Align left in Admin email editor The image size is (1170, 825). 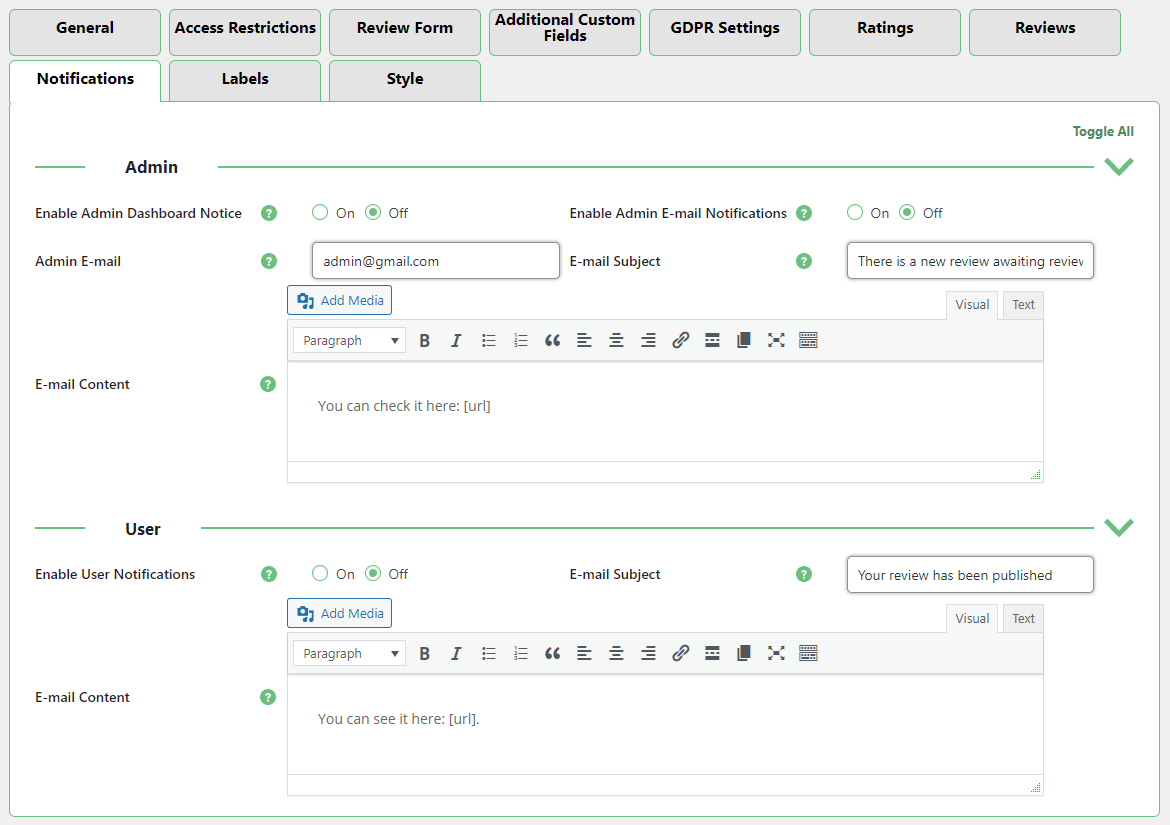coord(584,341)
